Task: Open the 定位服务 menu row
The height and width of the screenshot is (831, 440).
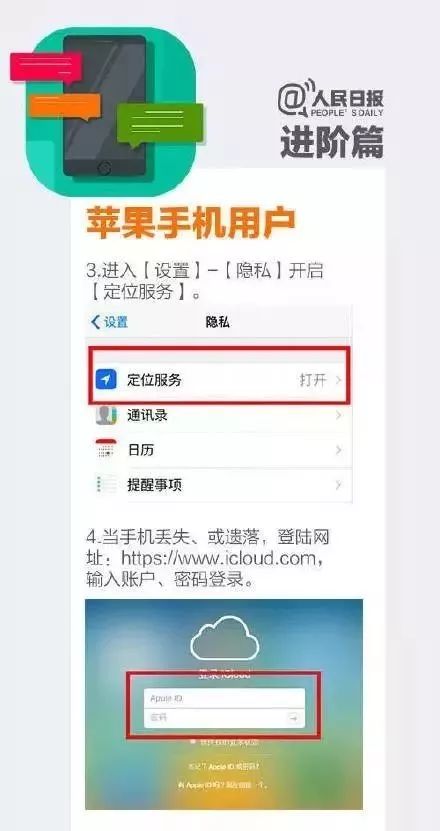Action: click(x=219, y=380)
